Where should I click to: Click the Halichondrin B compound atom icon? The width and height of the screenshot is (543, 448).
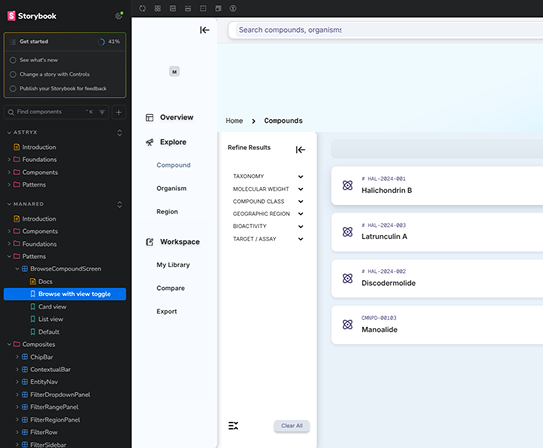[x=347, y=185]
